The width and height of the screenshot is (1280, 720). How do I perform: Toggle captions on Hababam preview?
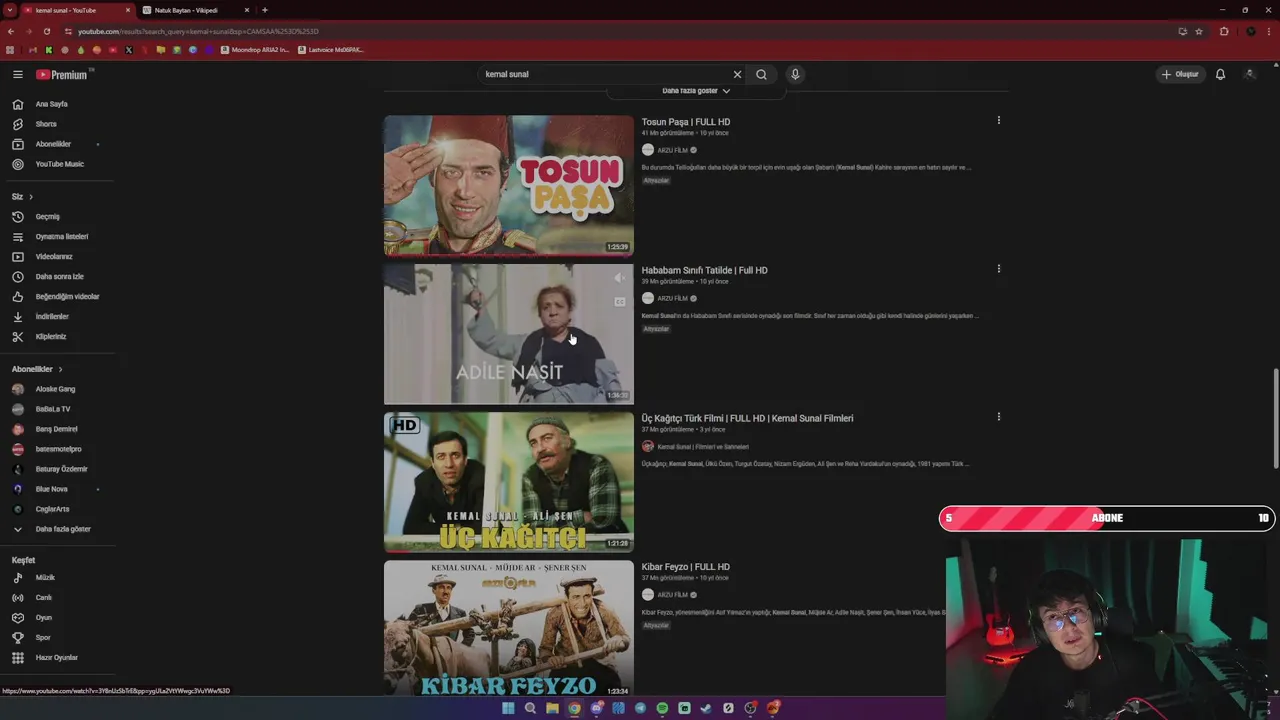click(619, 301)
